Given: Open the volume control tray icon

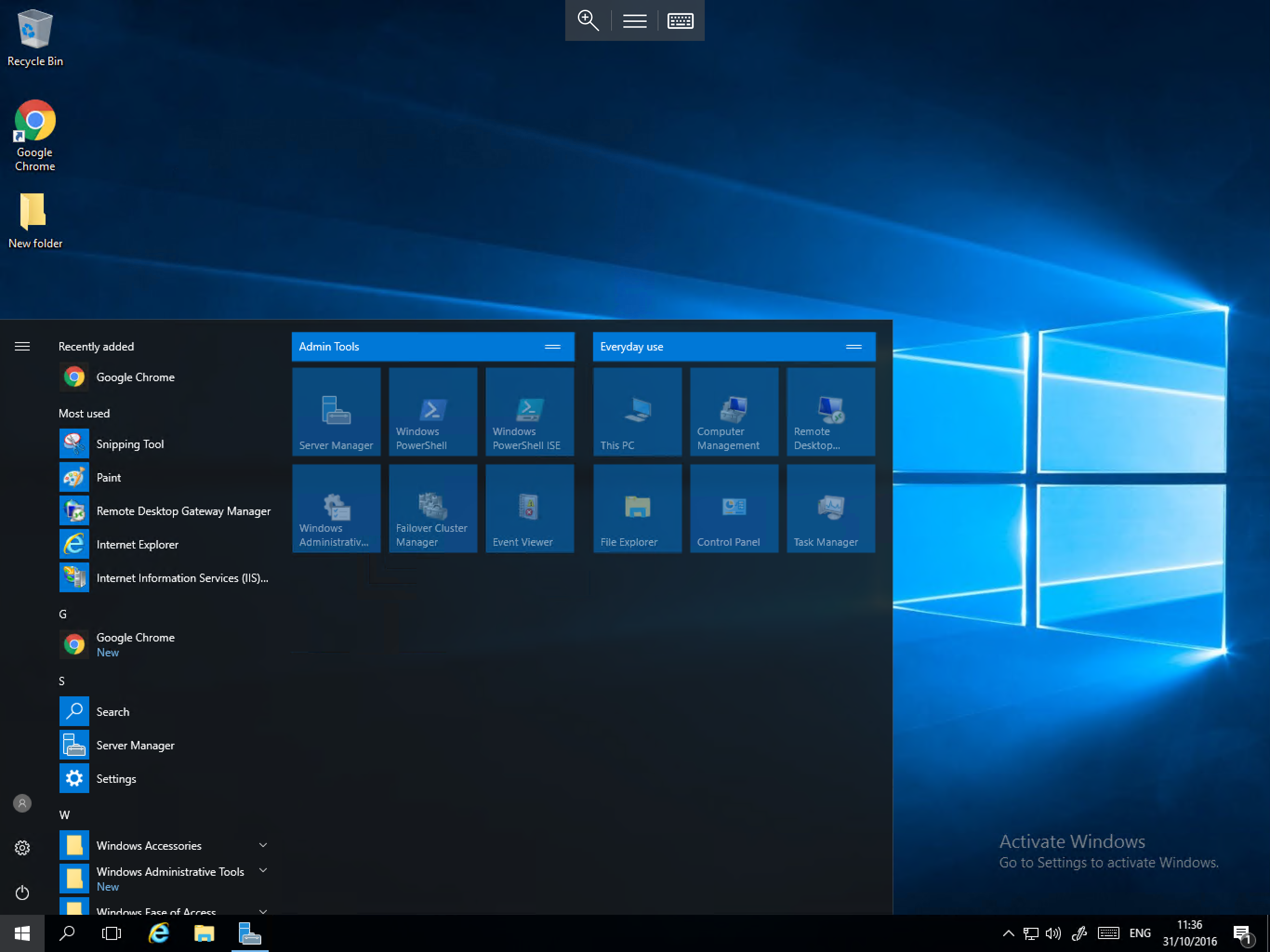Looking at the screenshot, I should 1053,933.
